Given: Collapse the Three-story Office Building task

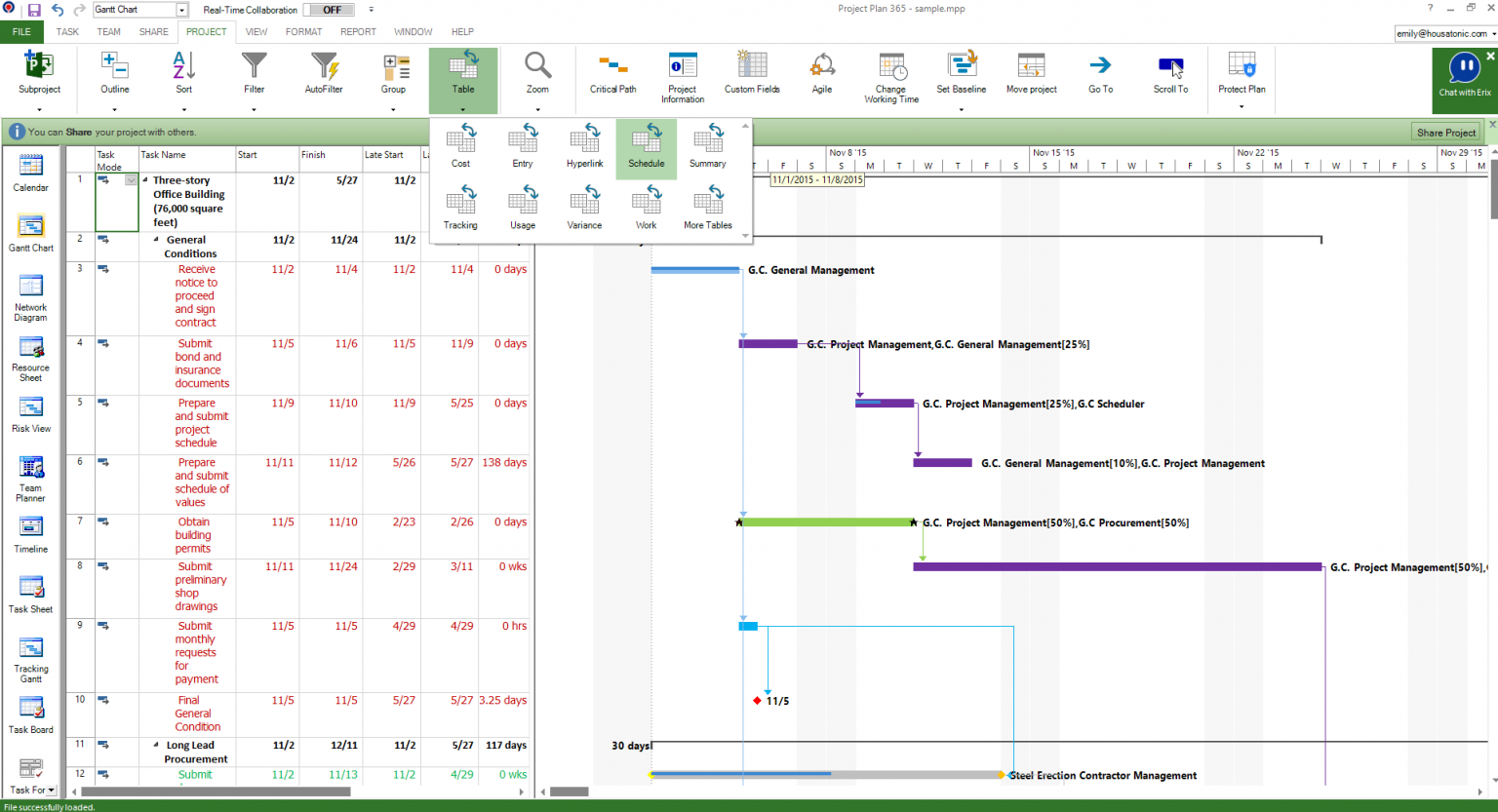Looking at the screenshot, I should pos(145,179).
